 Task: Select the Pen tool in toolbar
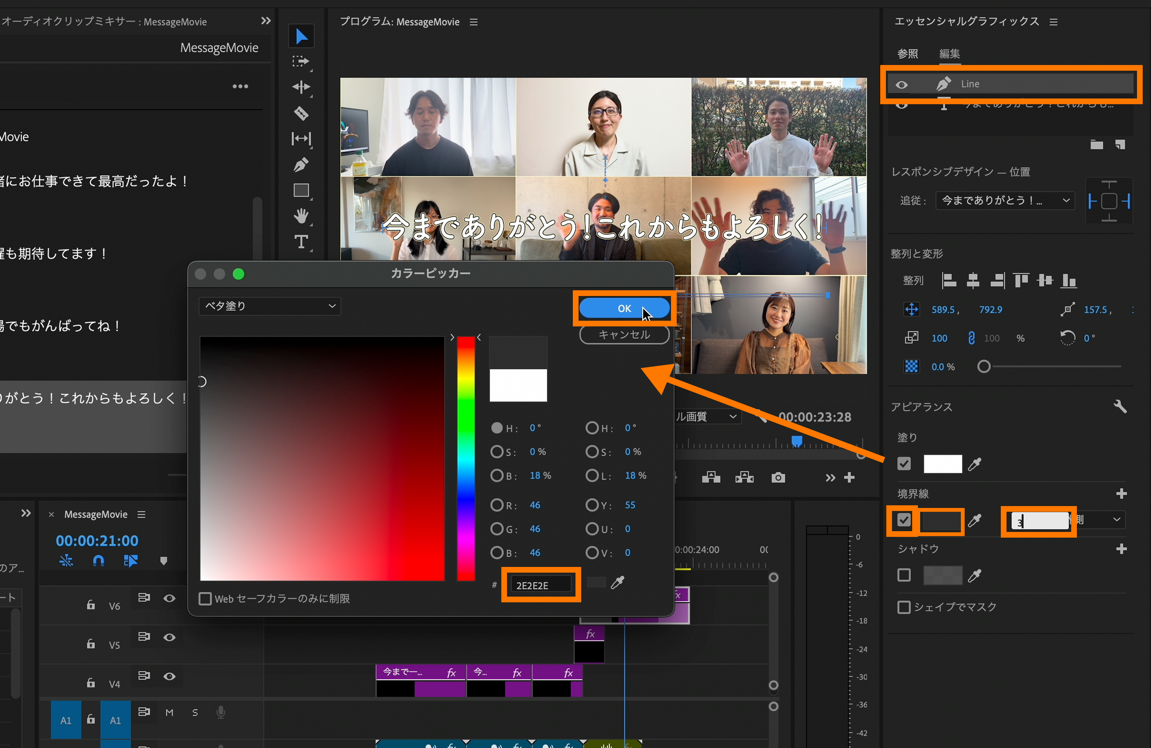click(301, 165)
